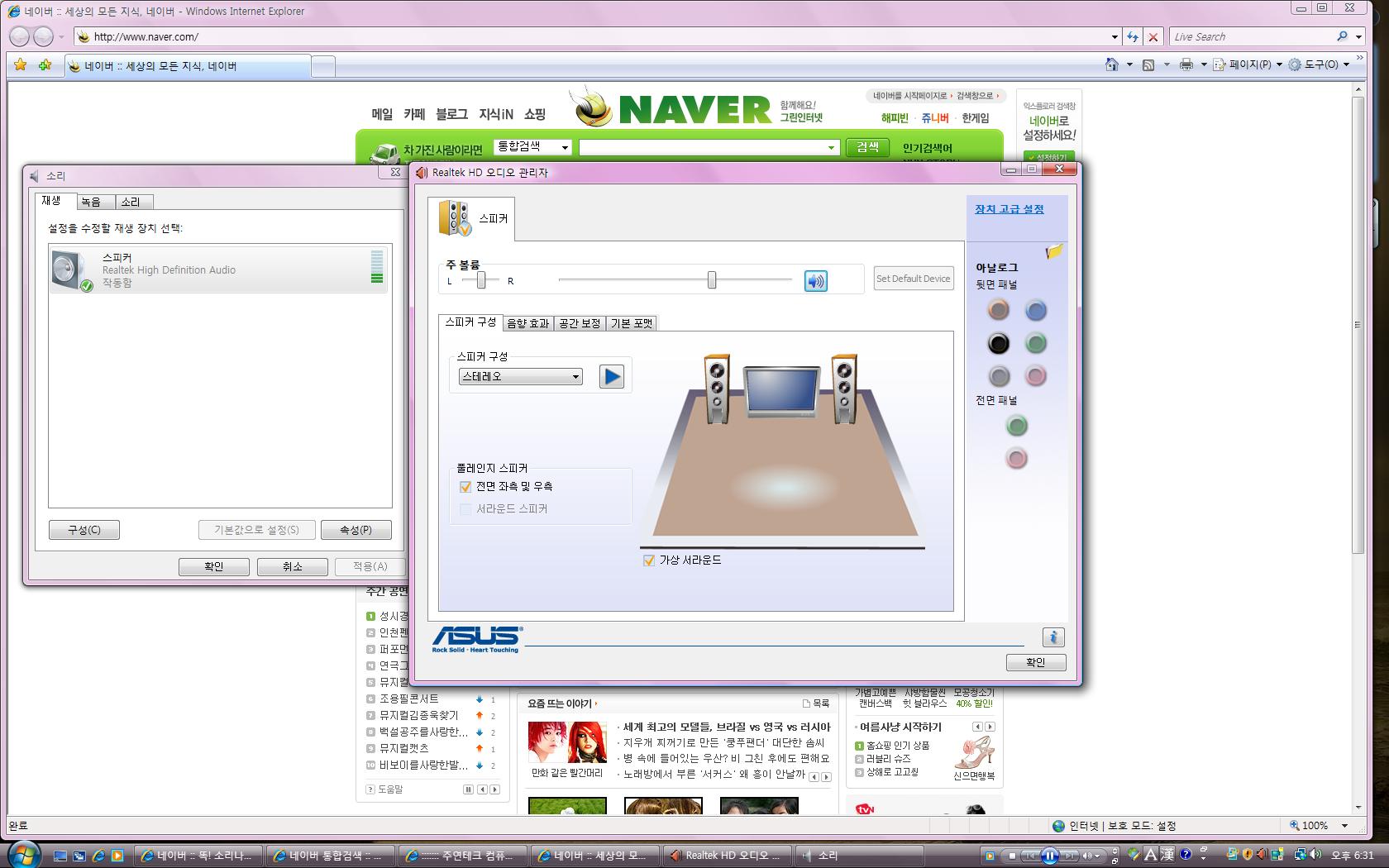Click the 속성(P) button in Sound dialog
The height and width of the screenshot is (868, 1389).
tap(356, 530)
